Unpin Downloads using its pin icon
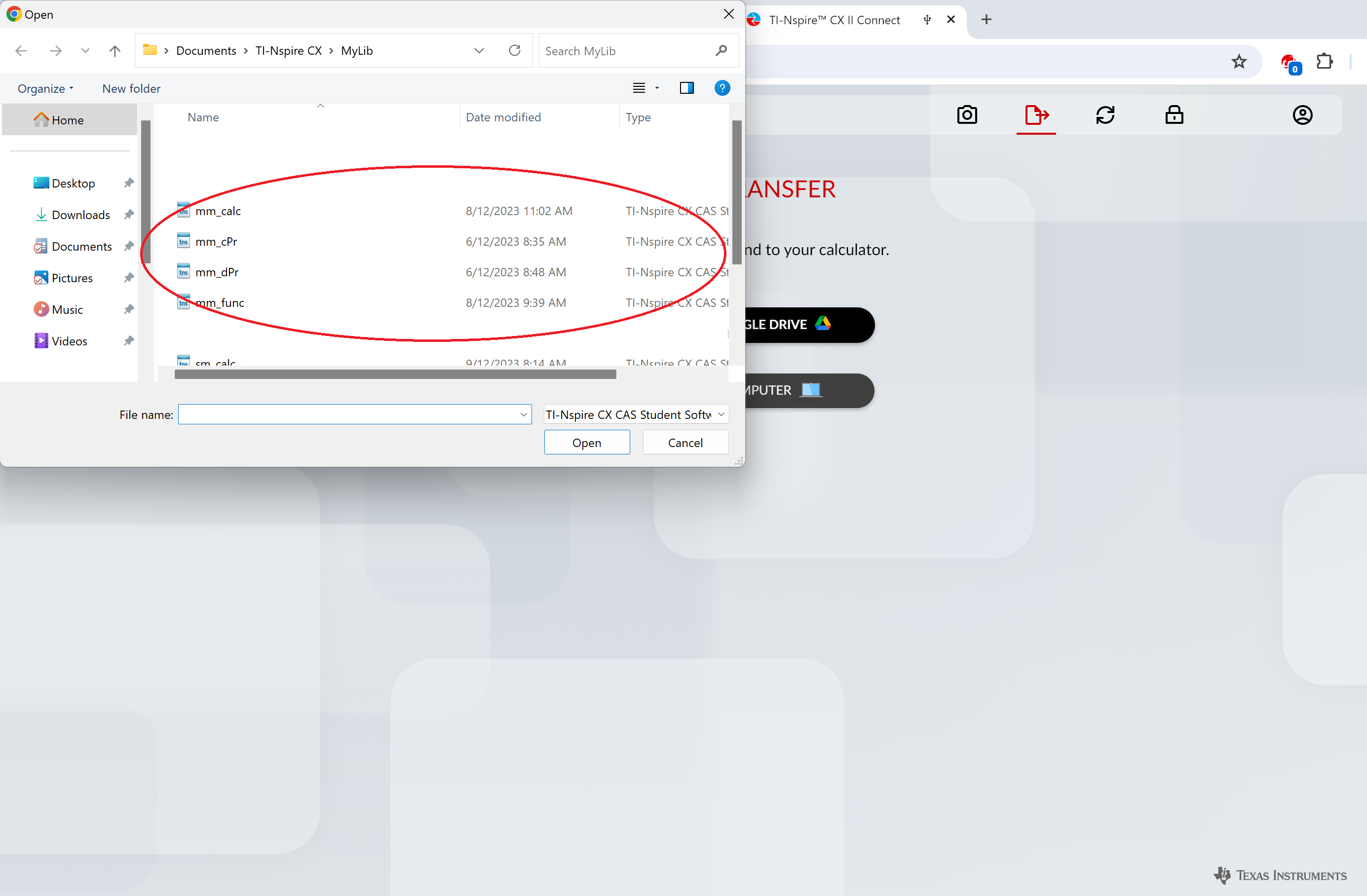The image size is (1367, 896). point(129,215)
